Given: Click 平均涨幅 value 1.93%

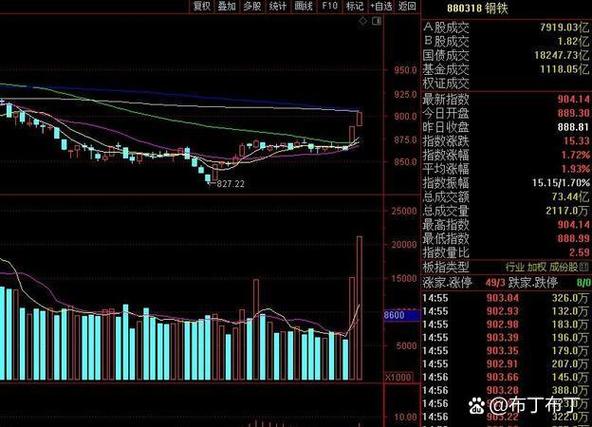Looking at the screenshot, I should [575, 169].
